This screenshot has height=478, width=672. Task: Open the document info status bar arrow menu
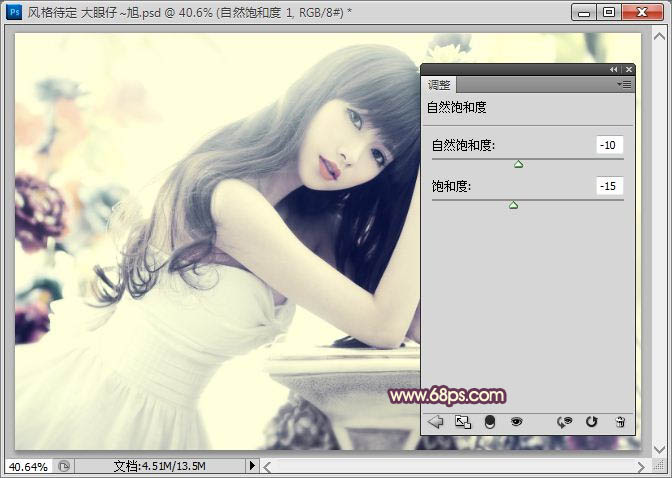click(252, 466)
